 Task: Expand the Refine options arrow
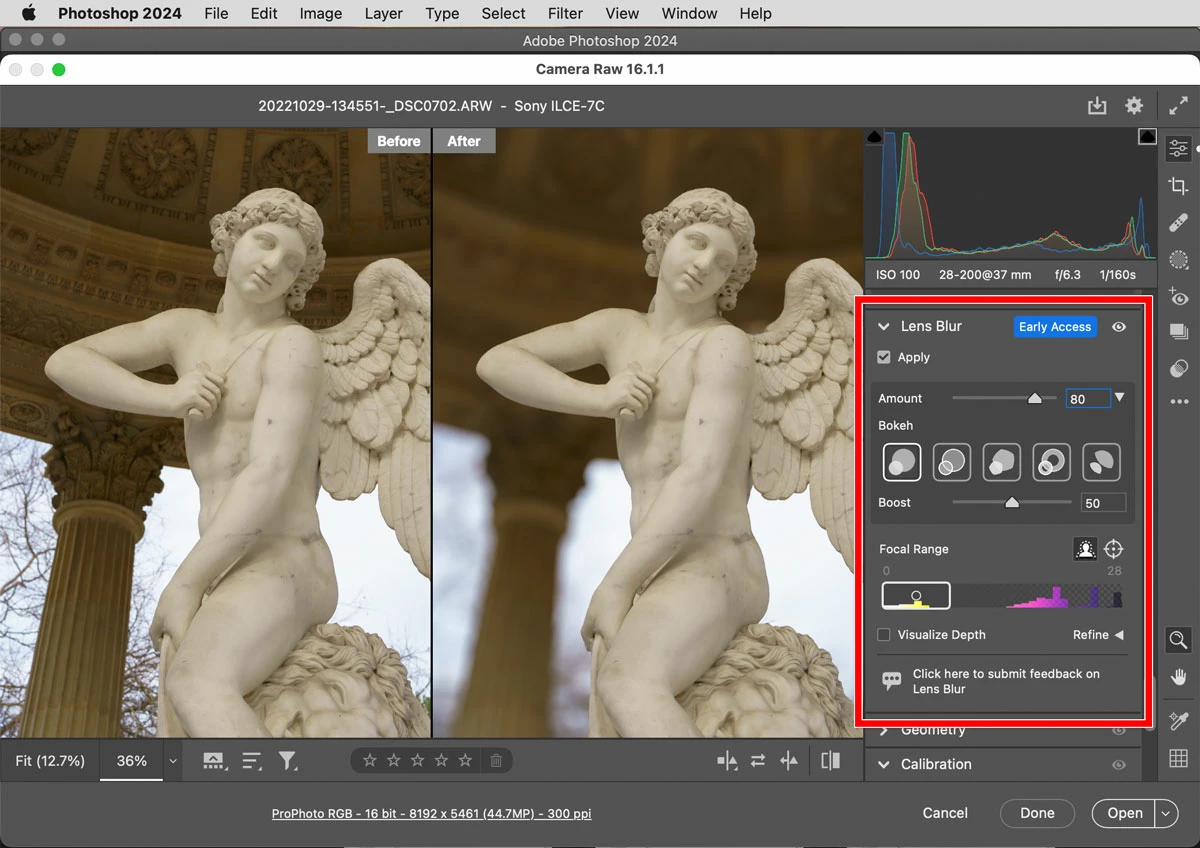[x=1119, y=635]
